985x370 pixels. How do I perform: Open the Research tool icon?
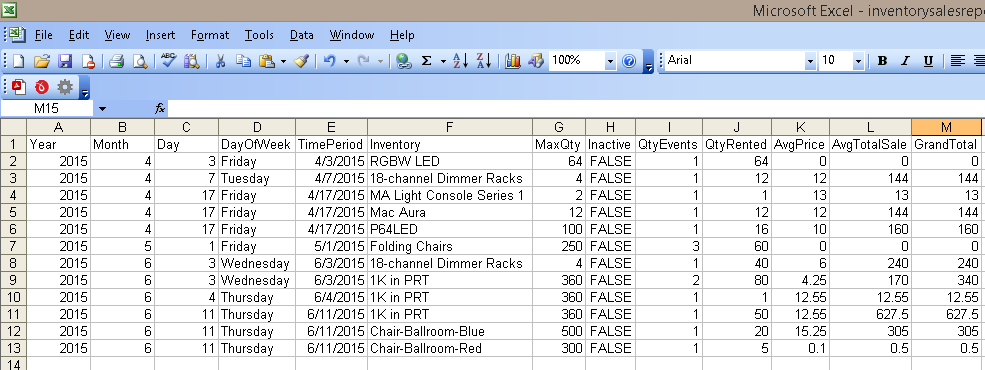(192, 61)
